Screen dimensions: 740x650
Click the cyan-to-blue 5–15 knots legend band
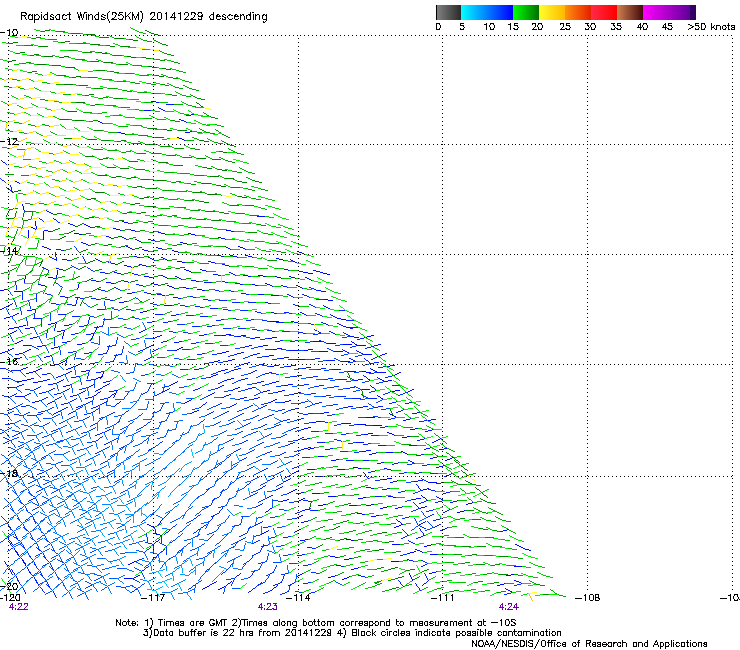[487, 12]
